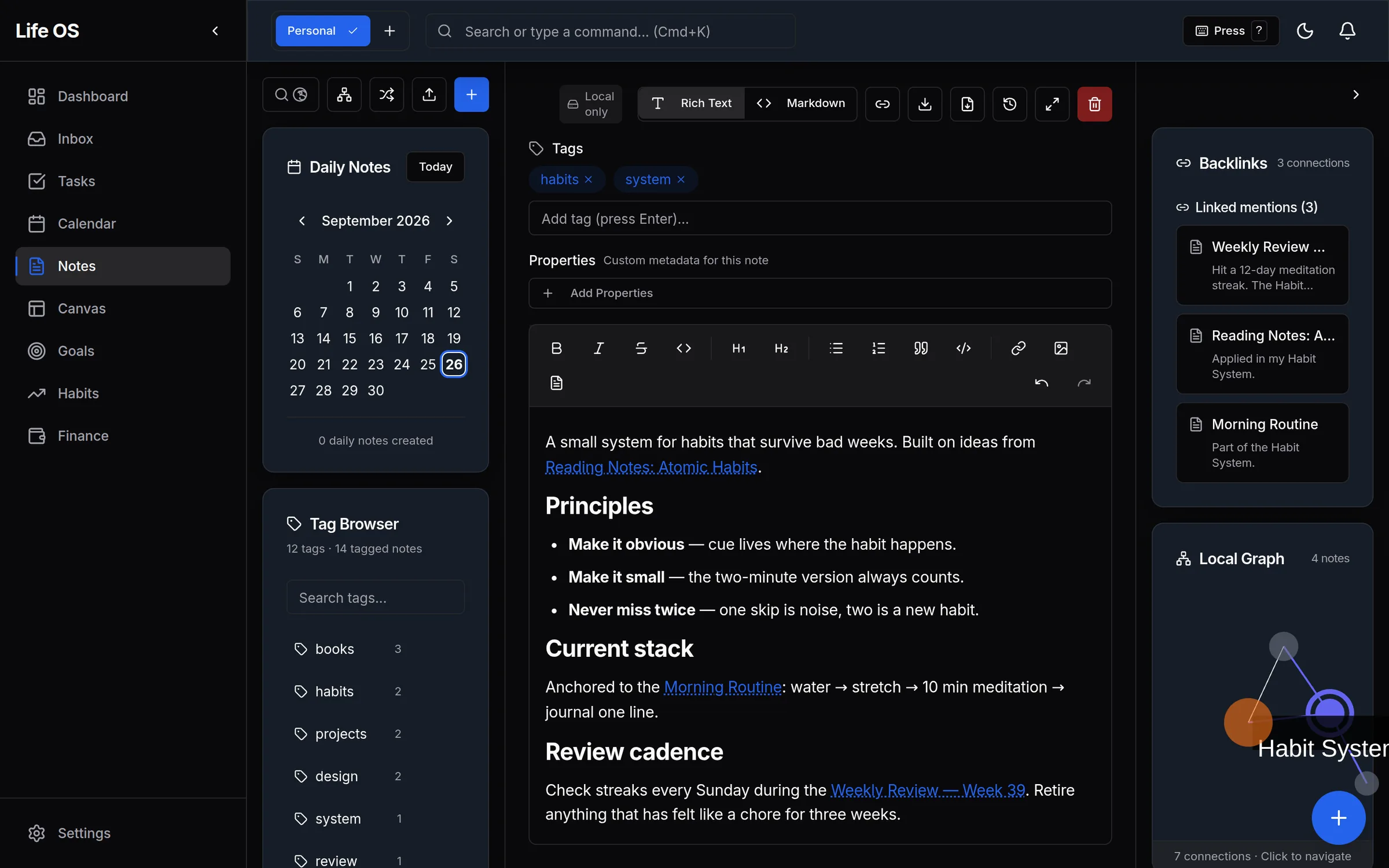
Task: Collapse the Life OS sidebar
Action: pos(215,31)
